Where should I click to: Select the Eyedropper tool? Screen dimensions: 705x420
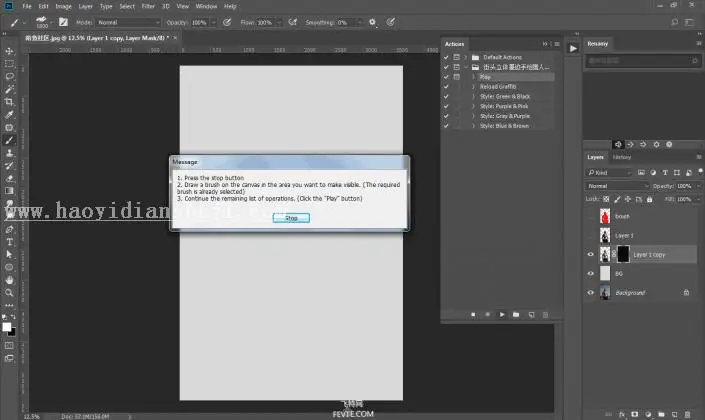point(9,115)
